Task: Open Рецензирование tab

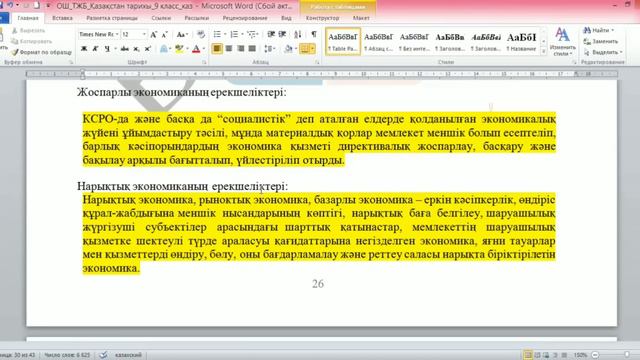Action: [245, 18]
